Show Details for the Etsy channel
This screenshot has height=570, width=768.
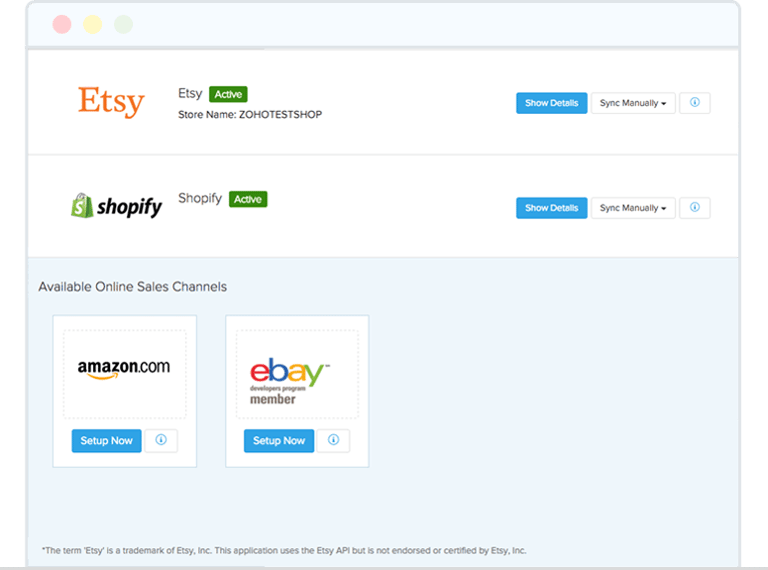pyautogui.click(x=552, y=103)
